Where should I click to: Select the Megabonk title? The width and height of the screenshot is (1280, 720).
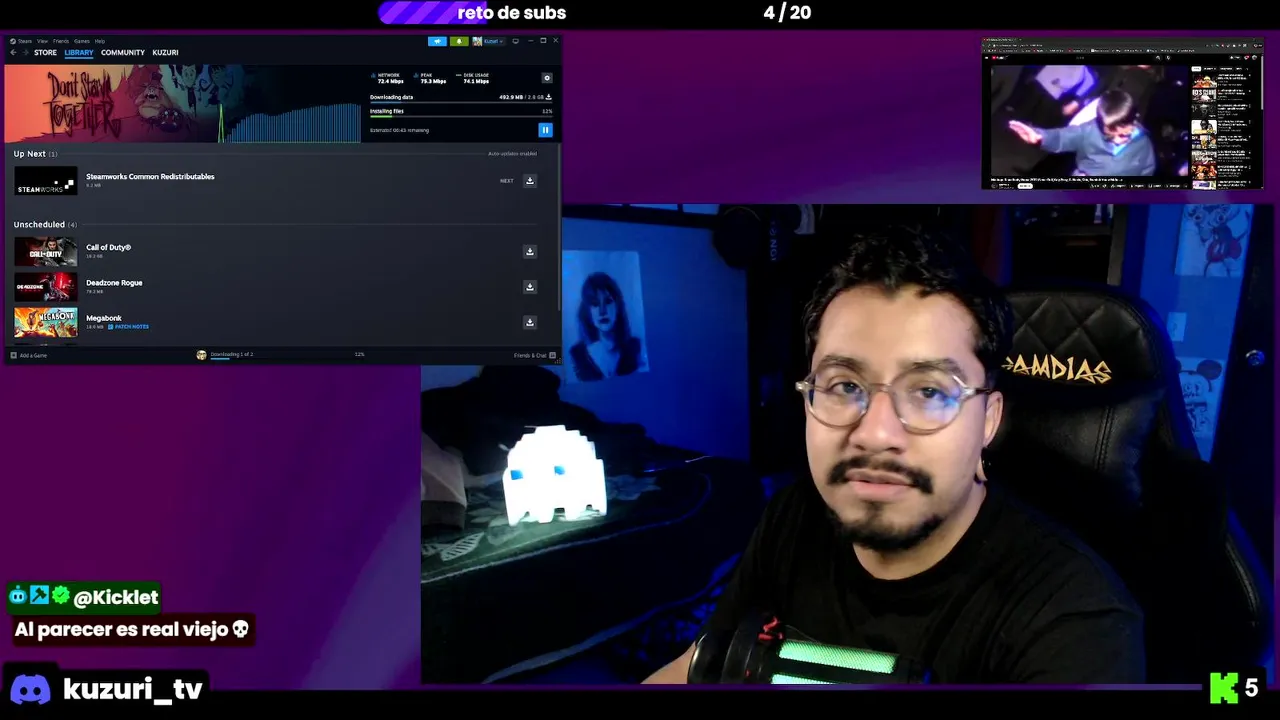(104, 318)
